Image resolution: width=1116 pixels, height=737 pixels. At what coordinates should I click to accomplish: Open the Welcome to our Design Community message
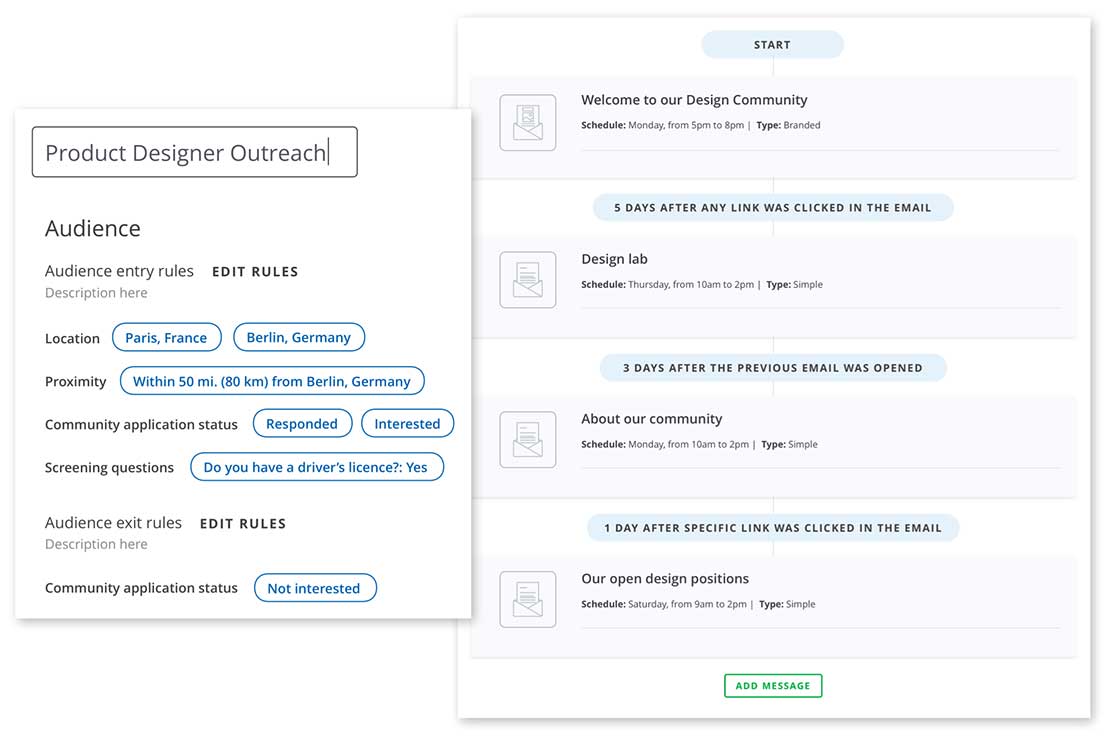coord(694,100)
